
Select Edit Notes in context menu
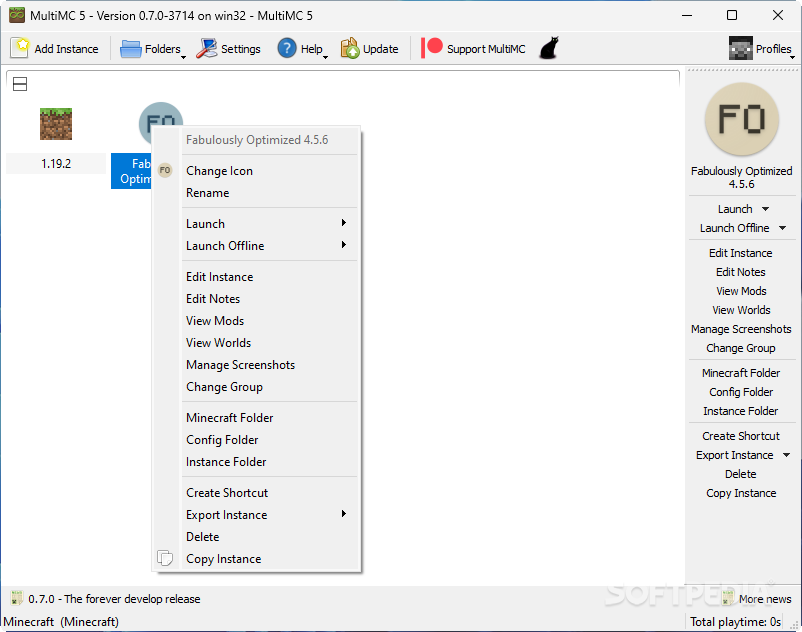click(x=213, y=299)
